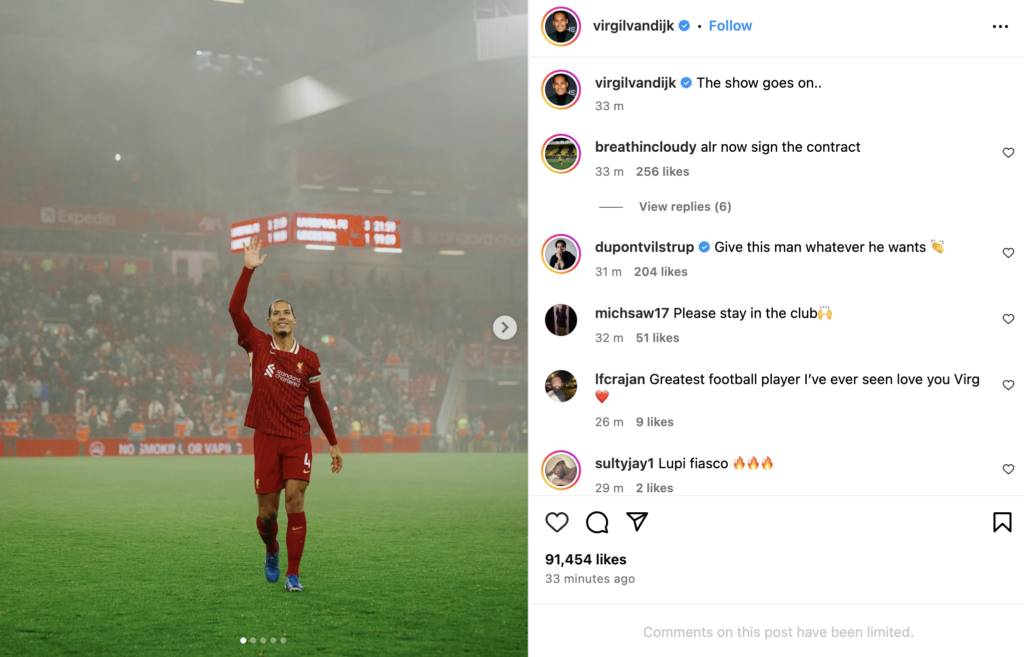View the 91,454 likes list

[x=585, y=559]
